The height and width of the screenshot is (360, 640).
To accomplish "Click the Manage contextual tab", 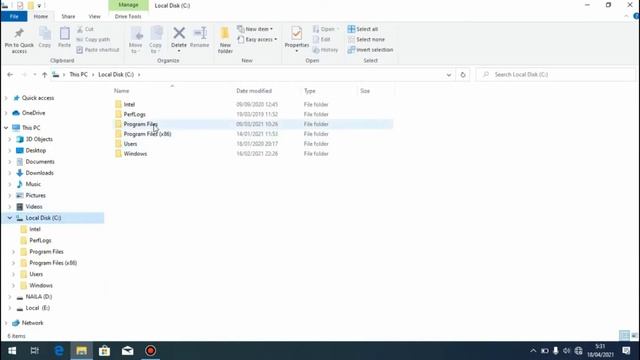I will coord(128,5).
